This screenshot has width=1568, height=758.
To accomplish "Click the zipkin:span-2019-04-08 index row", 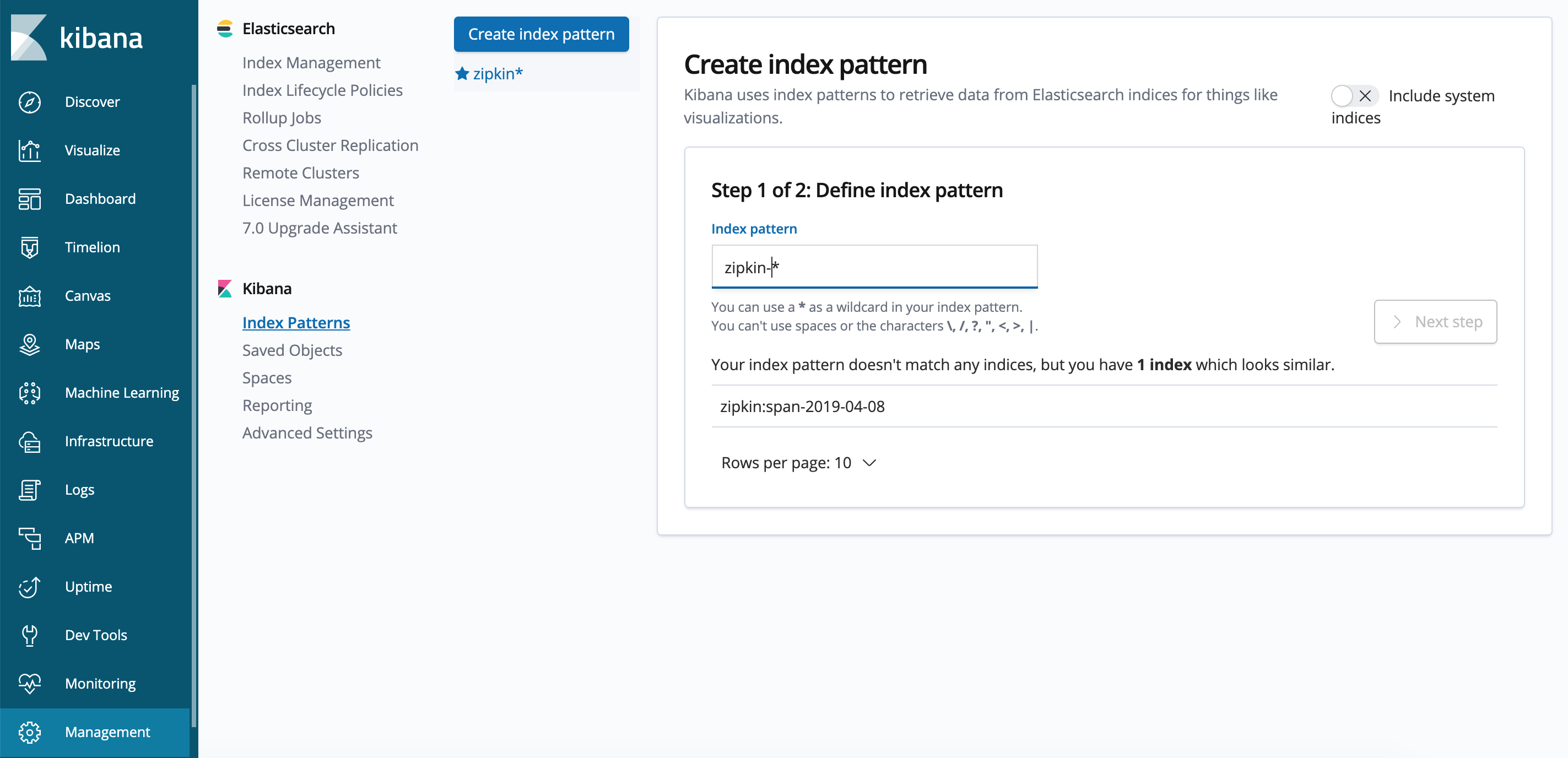I will click(1104, 406).
